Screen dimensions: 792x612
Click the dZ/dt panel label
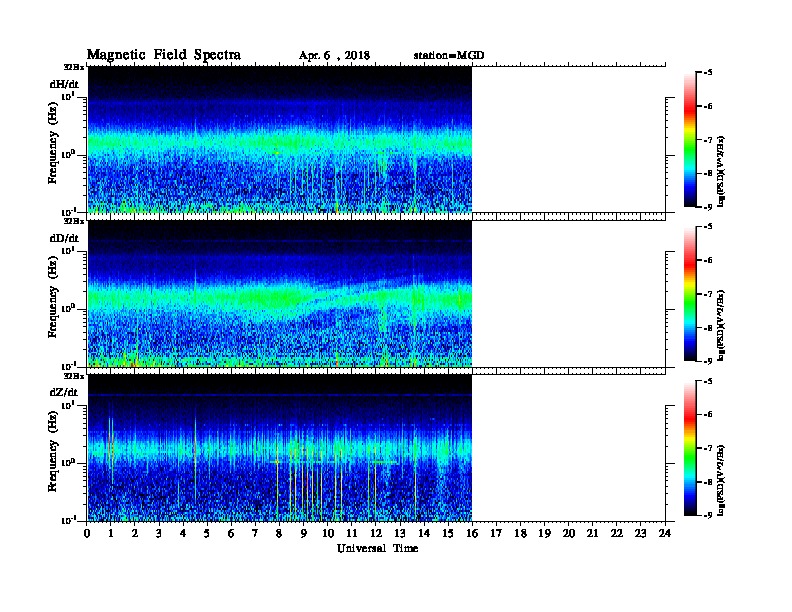[x=64, y=392]
